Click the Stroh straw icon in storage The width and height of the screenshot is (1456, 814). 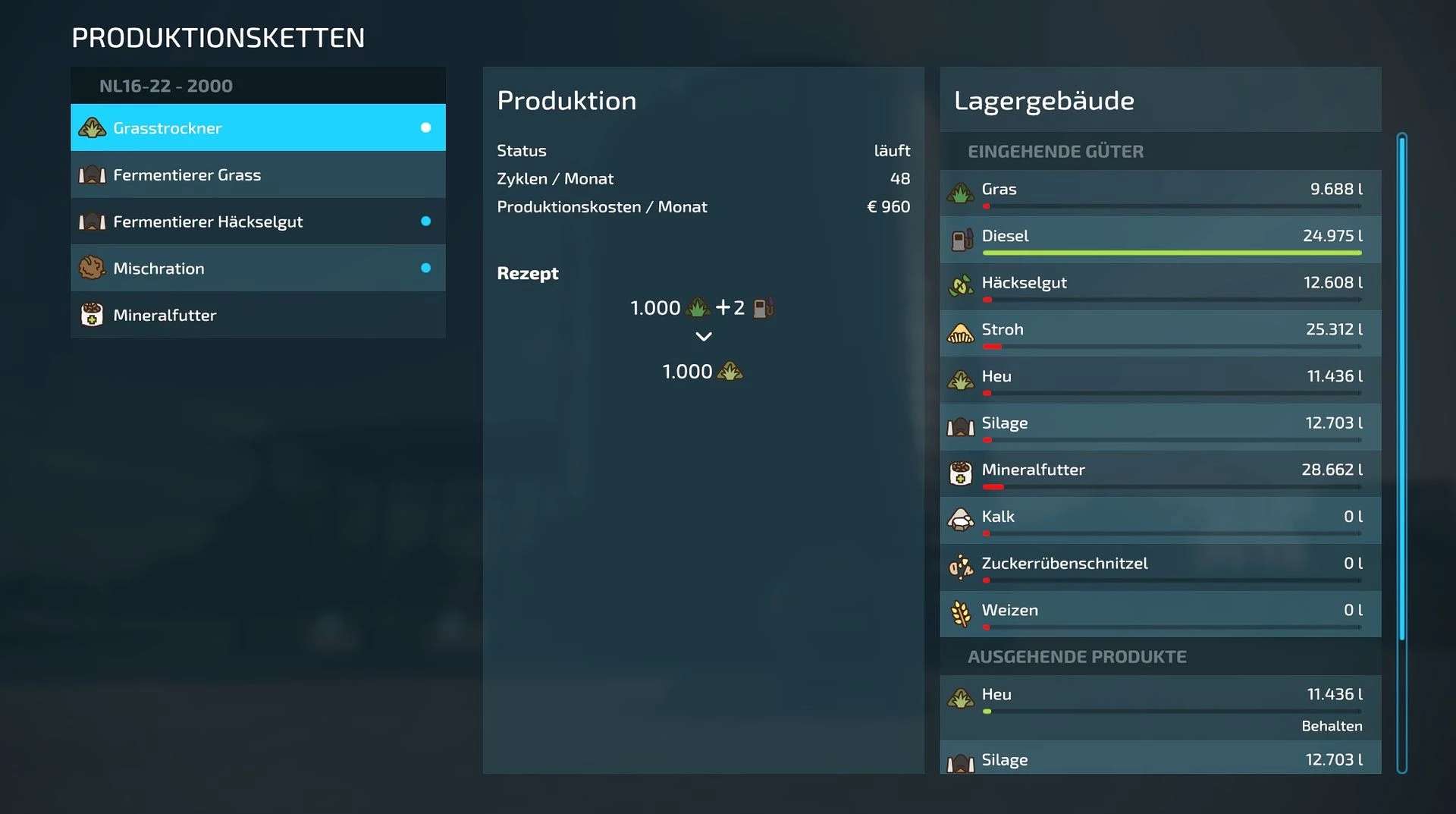(x=961, y=334)
